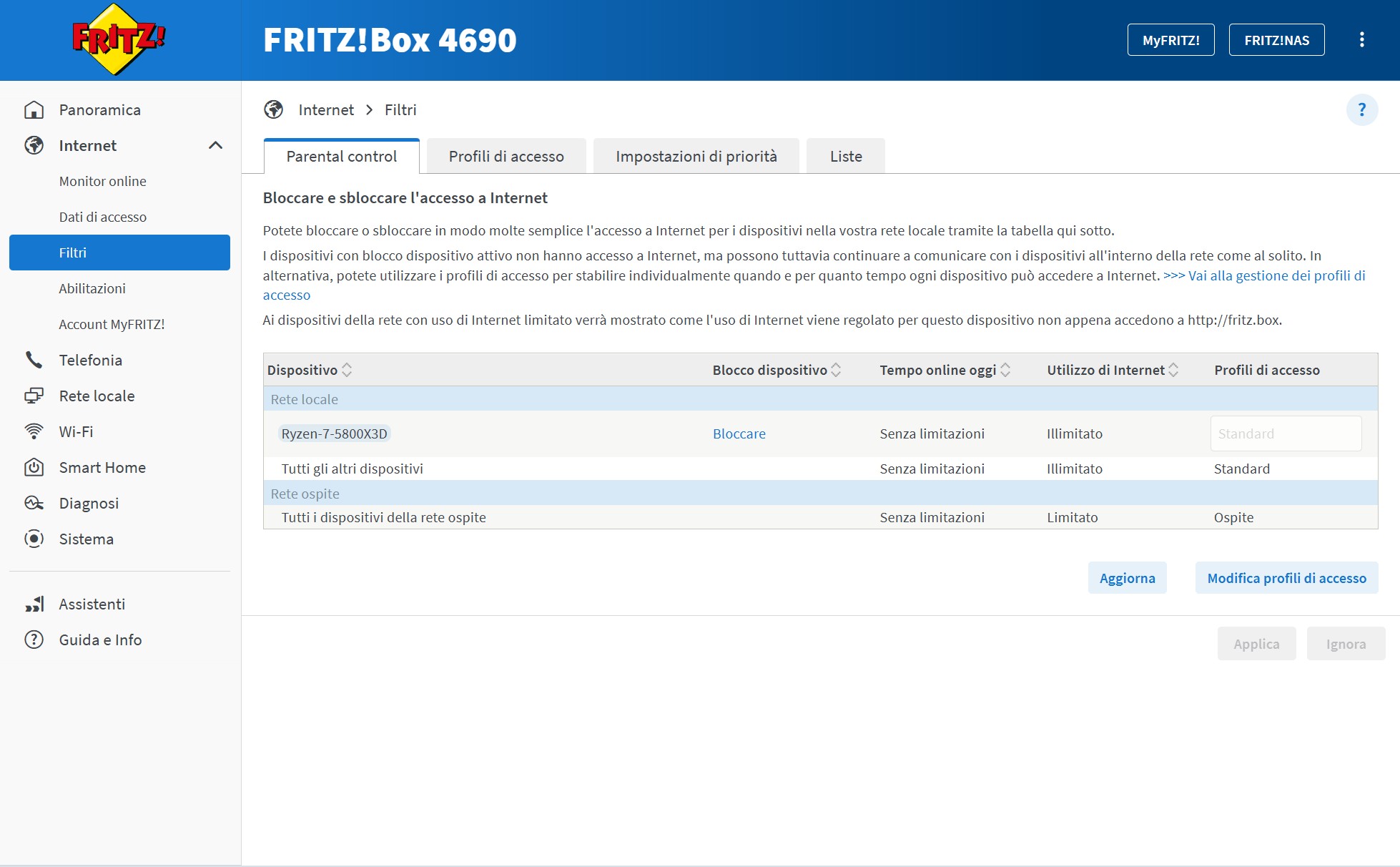Viewport: 1400px width, 867px height.
Task: Open Diagnosi menu
Action: [89, 503]
